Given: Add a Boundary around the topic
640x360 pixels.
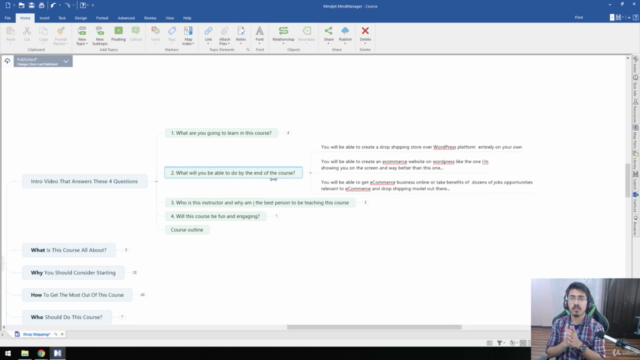Looking at the screenshot, I should [x=307, y=34].
